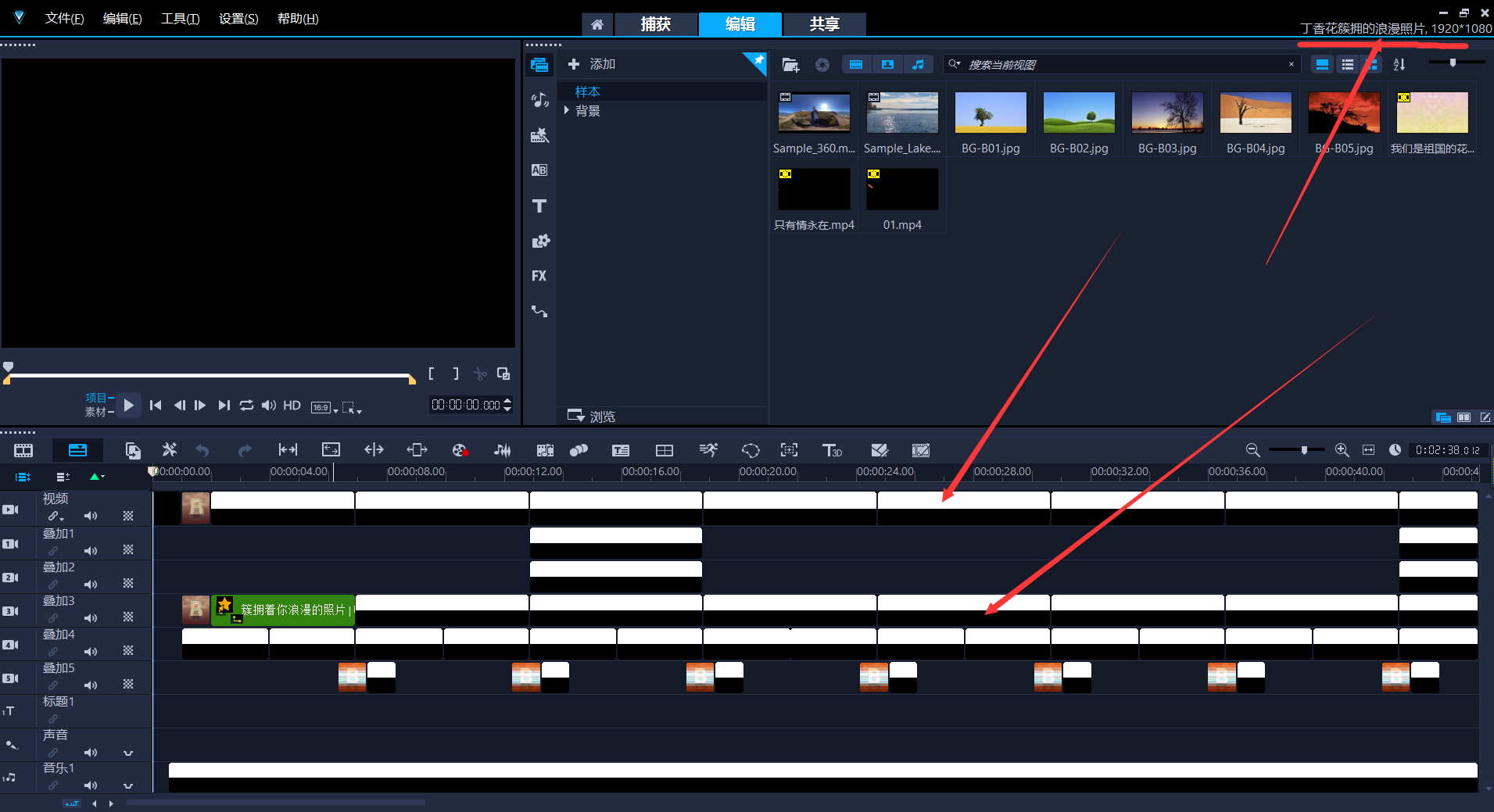Toggle show videos filter in library
Viewport: 1494px width, 812px height.
click(856, 65)
